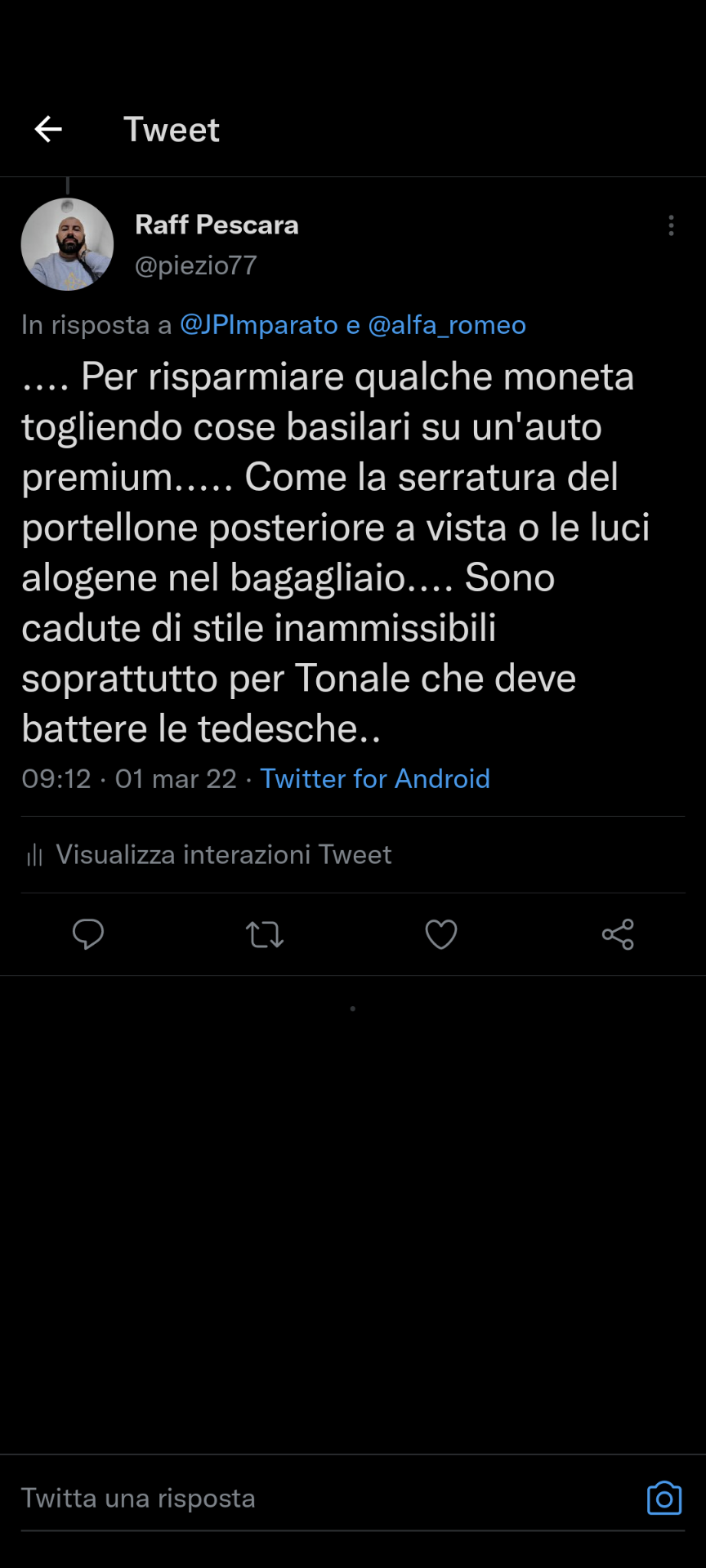Retweet this tweet
Screen dimensions: 706x1568
pos(265,934)
